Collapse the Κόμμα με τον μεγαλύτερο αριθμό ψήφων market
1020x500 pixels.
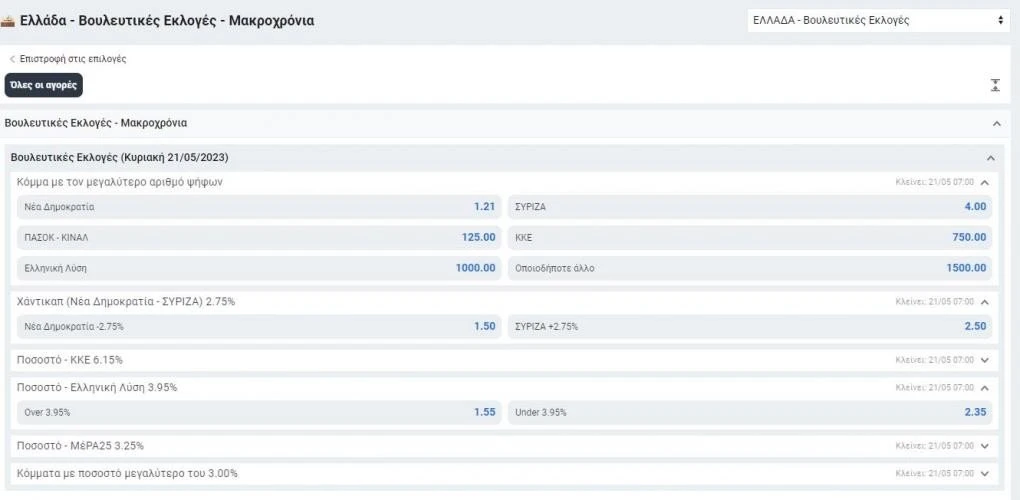point(984,183)
